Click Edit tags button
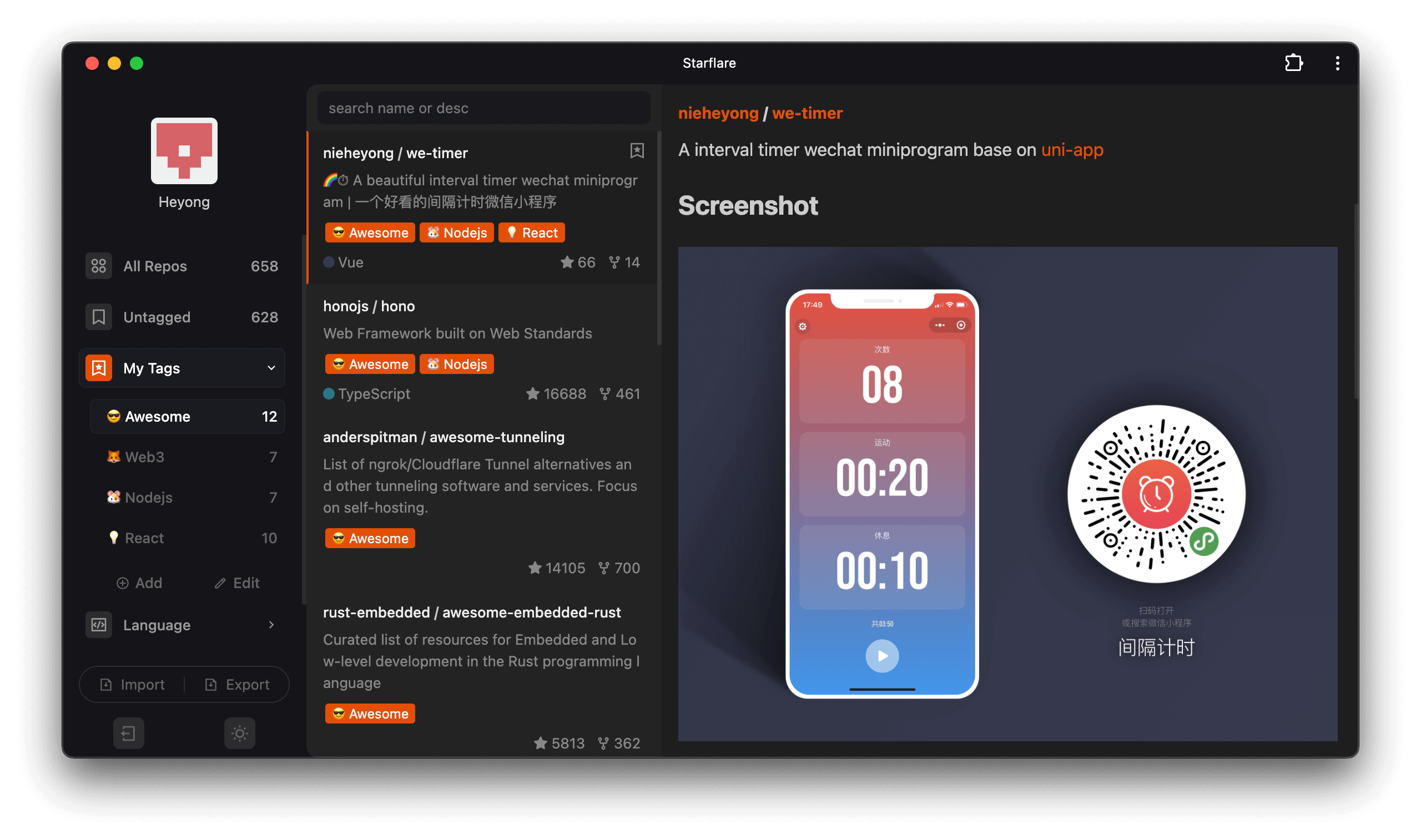This screenshot has width=1421, height=840. [237, 583]
